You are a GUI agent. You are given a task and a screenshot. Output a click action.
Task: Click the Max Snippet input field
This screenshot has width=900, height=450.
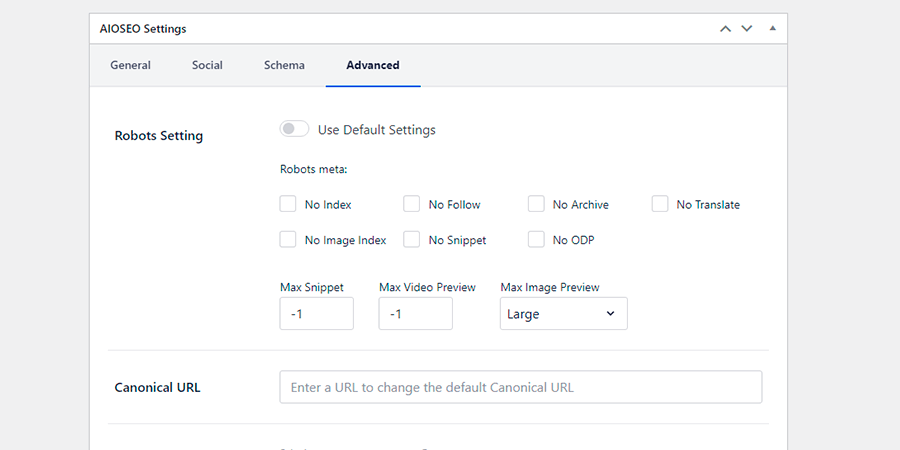pyautogui.click(x=316, y=314)
